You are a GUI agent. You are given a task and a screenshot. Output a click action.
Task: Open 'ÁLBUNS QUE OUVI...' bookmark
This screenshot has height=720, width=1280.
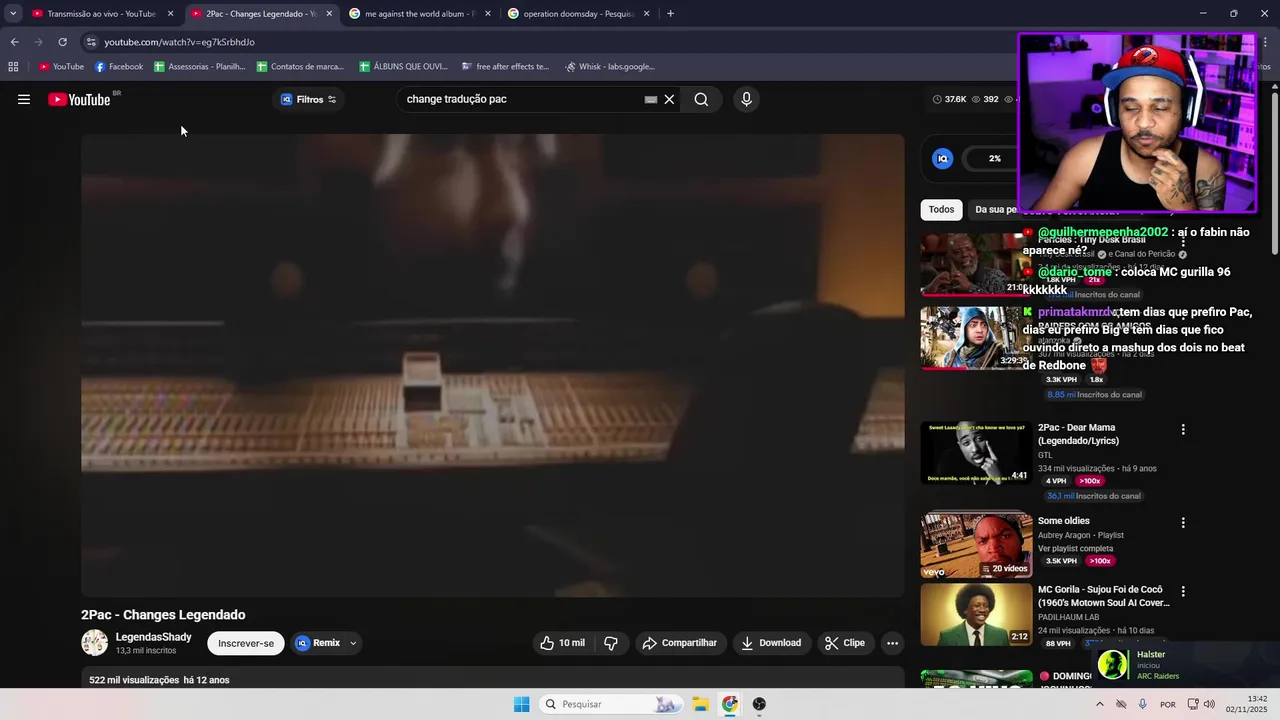(404, 67)
